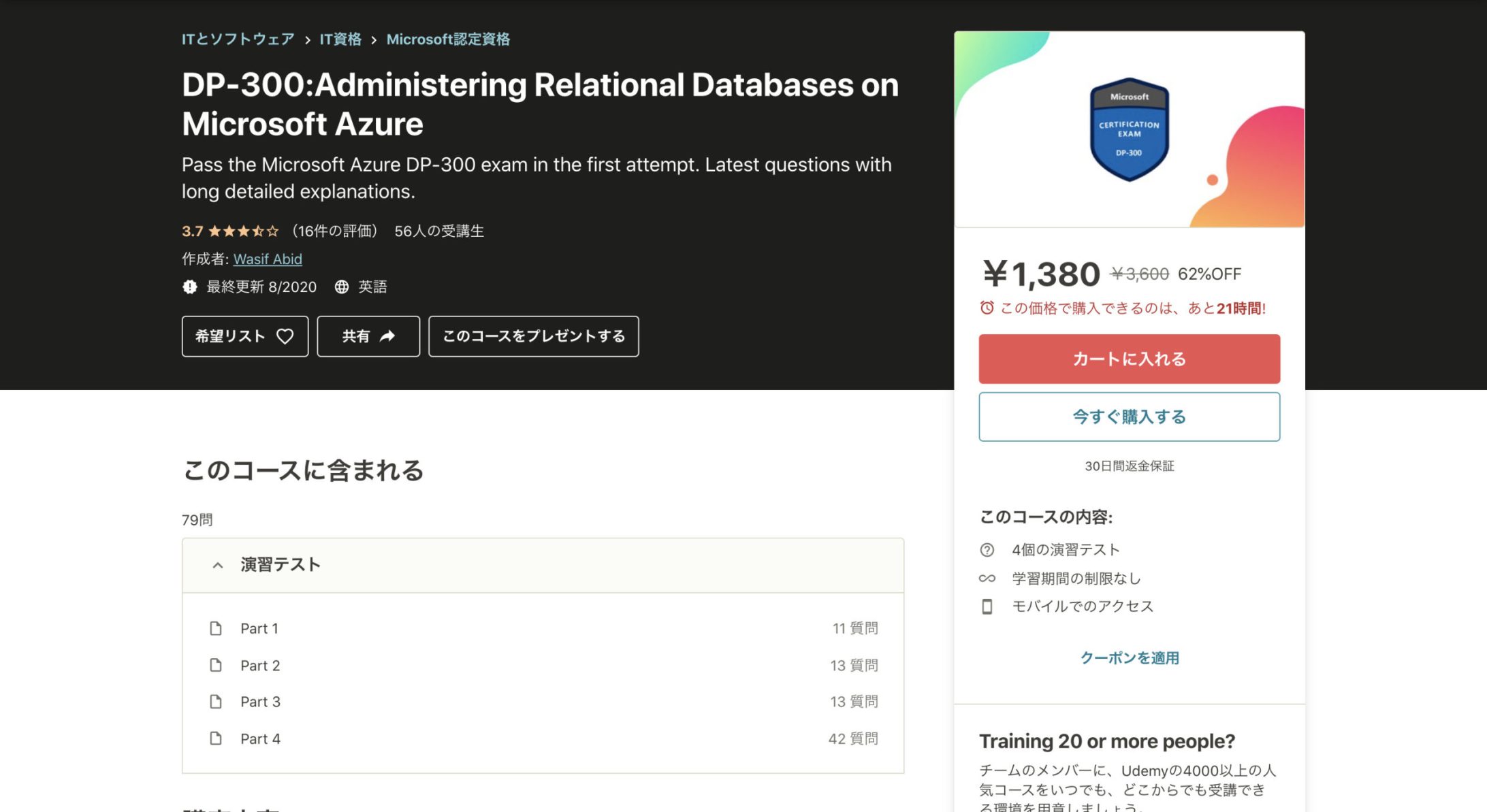Click the 演習テスト section header
The image size is (1487, 812).
click(543, 565)
